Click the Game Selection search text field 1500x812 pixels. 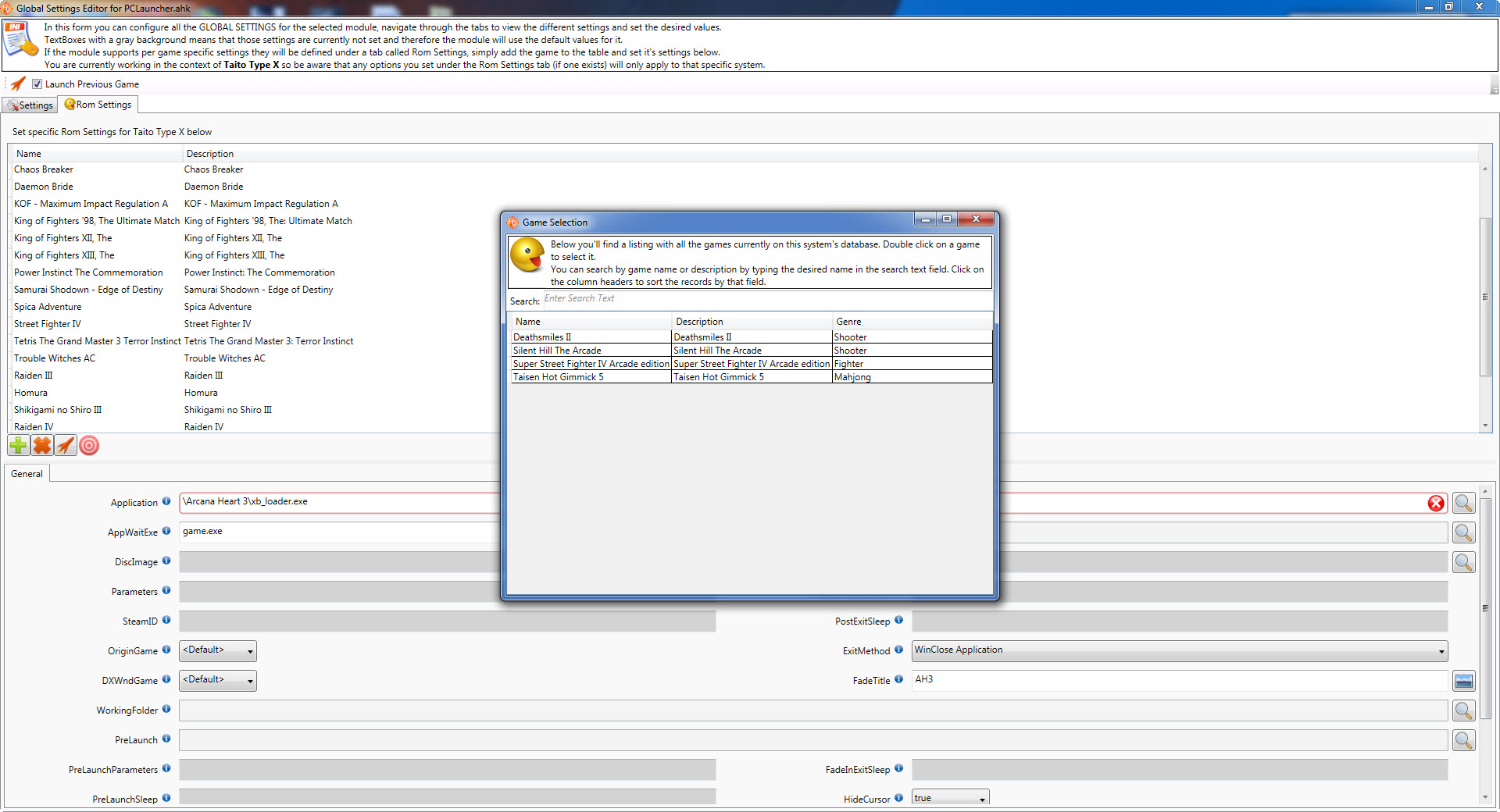(766, 299)
